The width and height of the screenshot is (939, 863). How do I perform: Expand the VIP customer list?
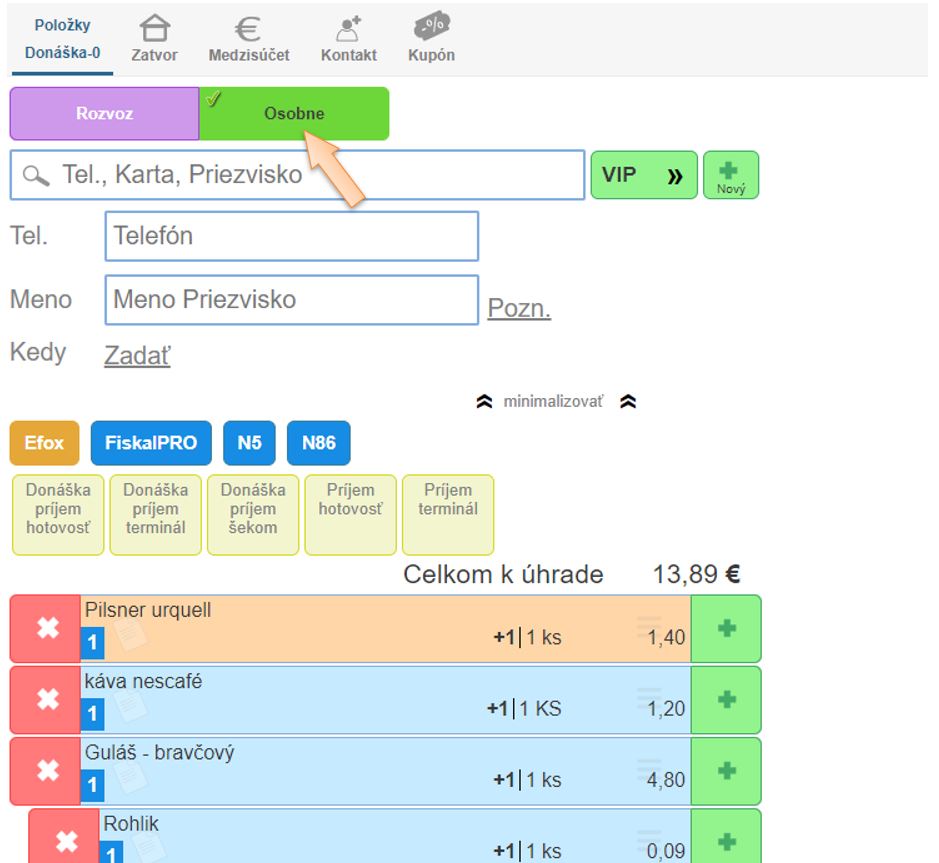click(644, 175)
